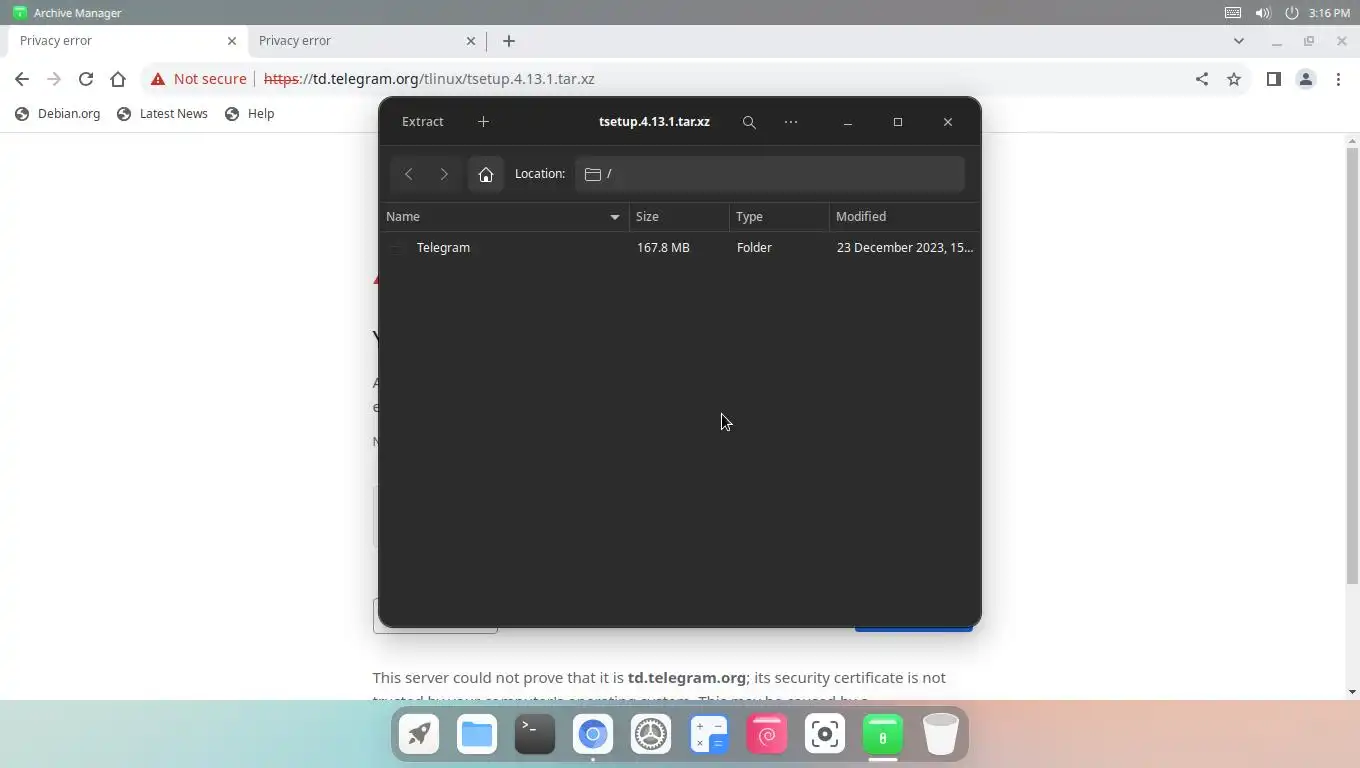Open the screenshot tool in the dock
The height and width of the screenshot is (768, 1360).
click(x=825, y=735)
